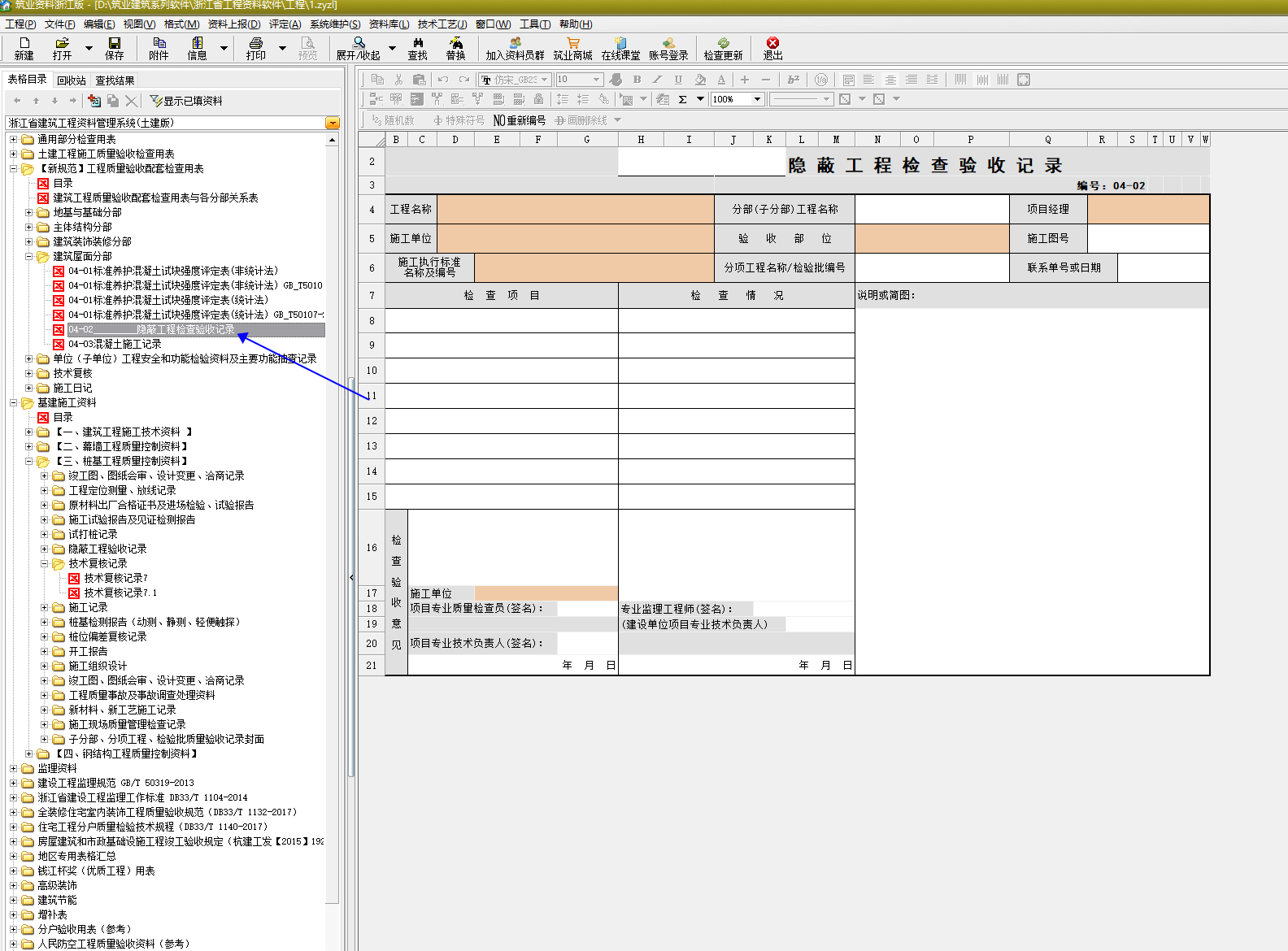This screenshot has height=951, width=1288.
Task: Click the panel collapse arrow on splitter
Action: (351, 577)
